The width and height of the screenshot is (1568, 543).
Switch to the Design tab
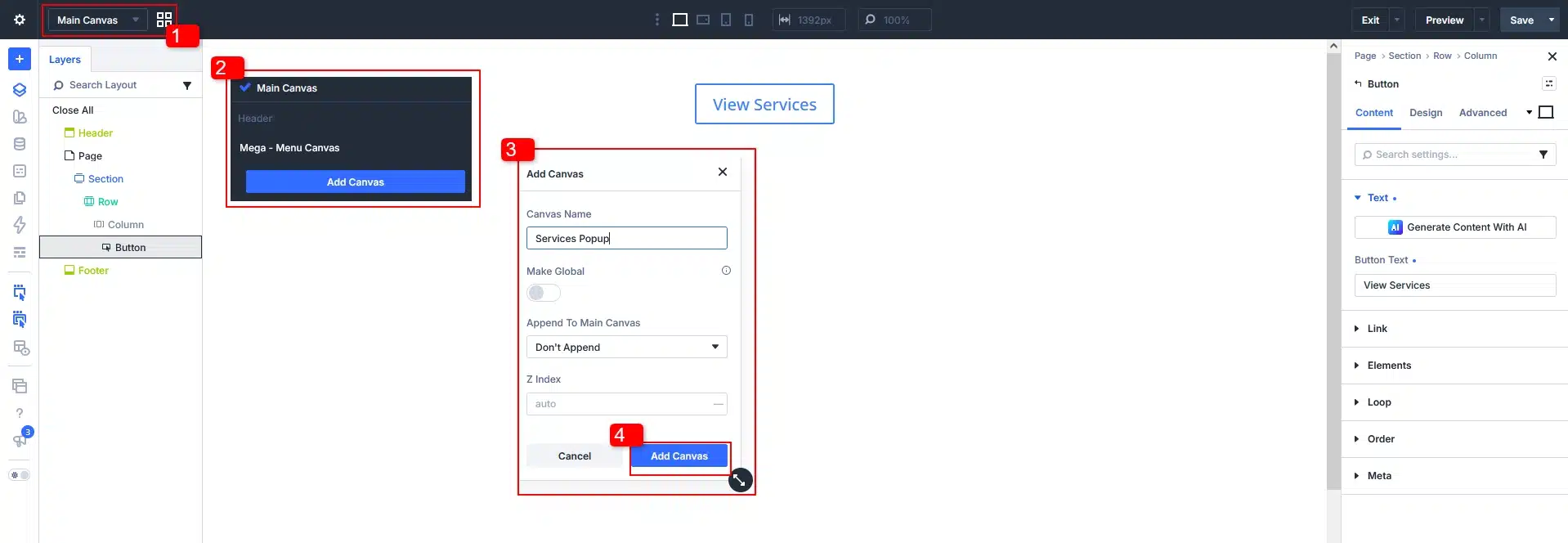1426,113
